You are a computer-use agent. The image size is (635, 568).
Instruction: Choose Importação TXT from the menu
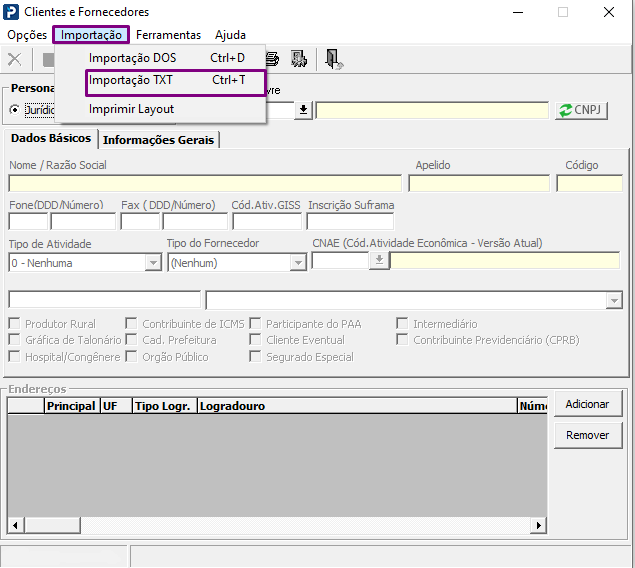(130, 80)
